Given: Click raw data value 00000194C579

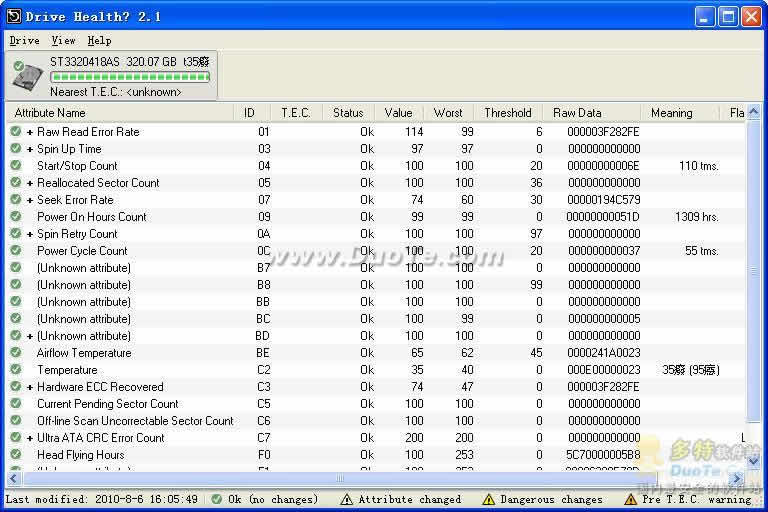Looking at the screenshot, I should tap(603, 200).
